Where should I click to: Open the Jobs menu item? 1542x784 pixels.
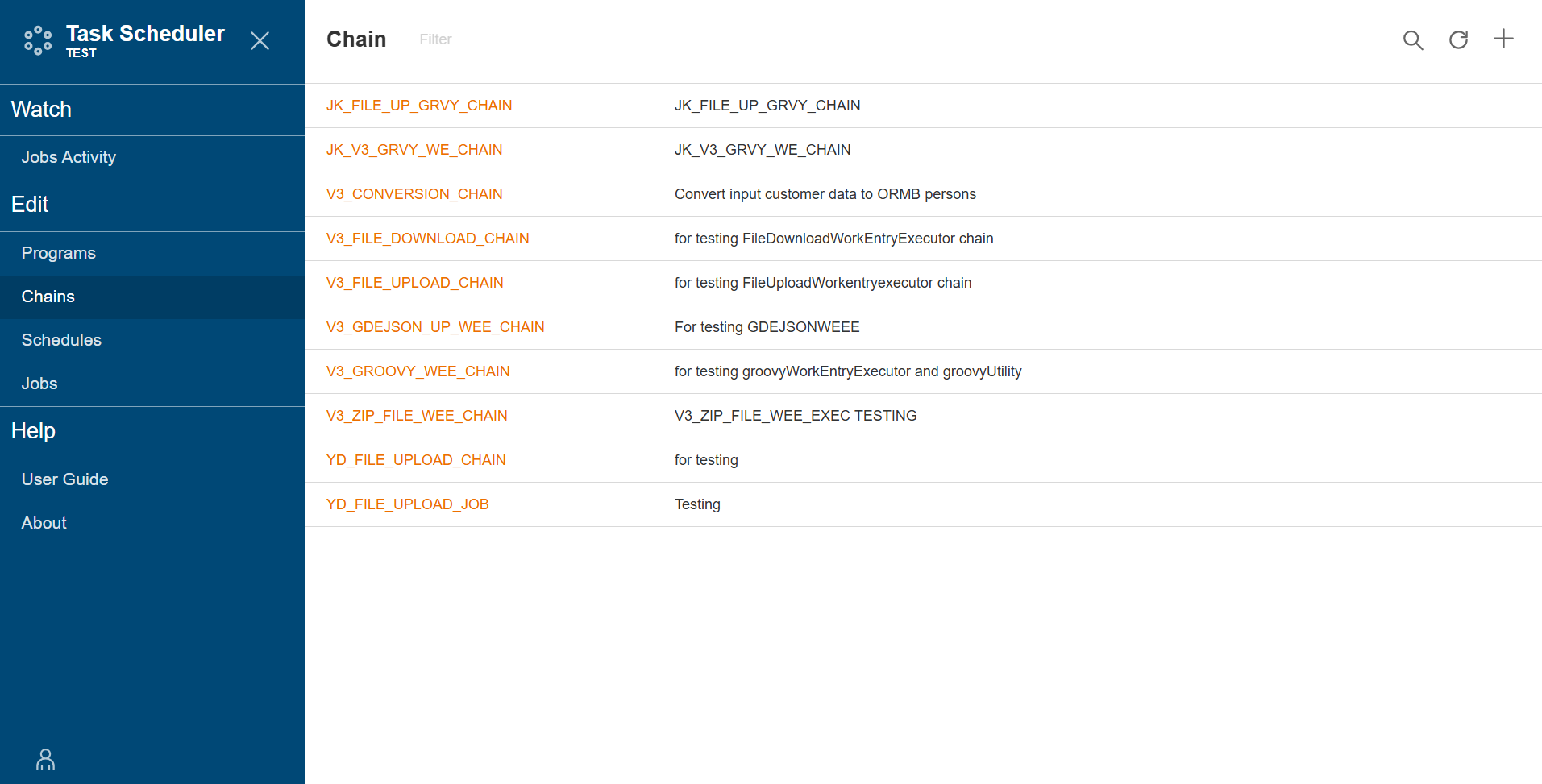(39, 384)
